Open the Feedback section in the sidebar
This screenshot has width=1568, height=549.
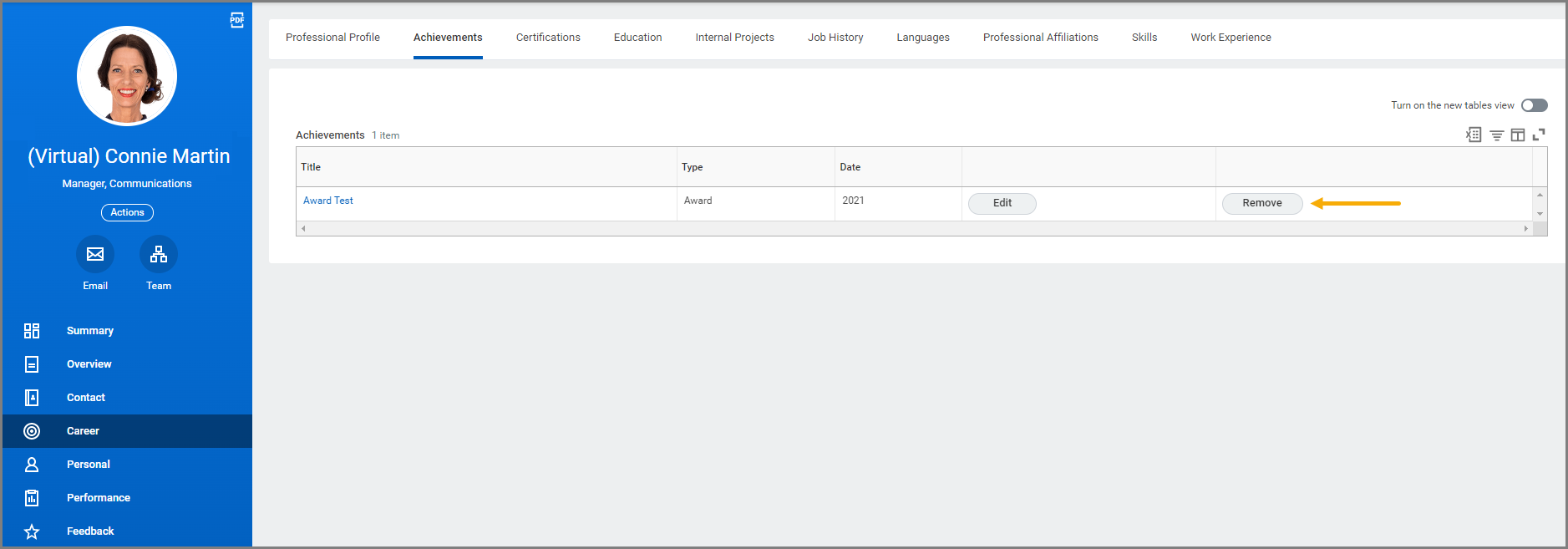(90, 531)
